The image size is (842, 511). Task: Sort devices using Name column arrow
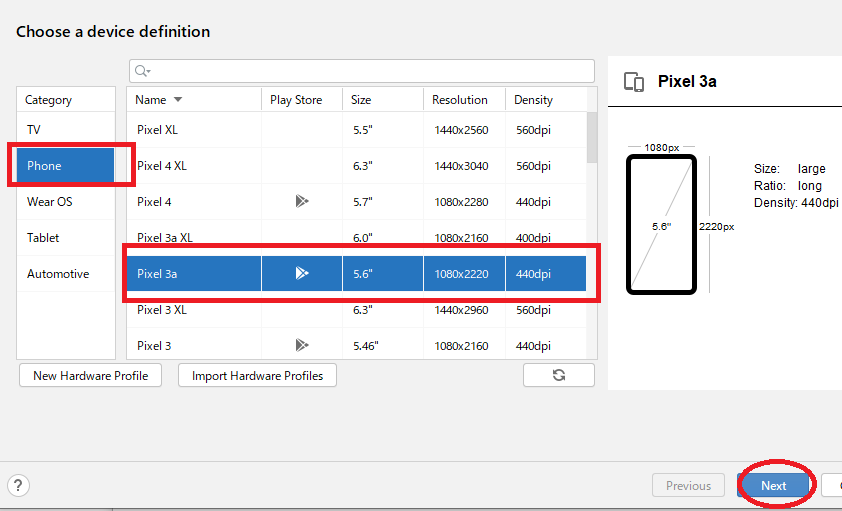tap(178, 99)
